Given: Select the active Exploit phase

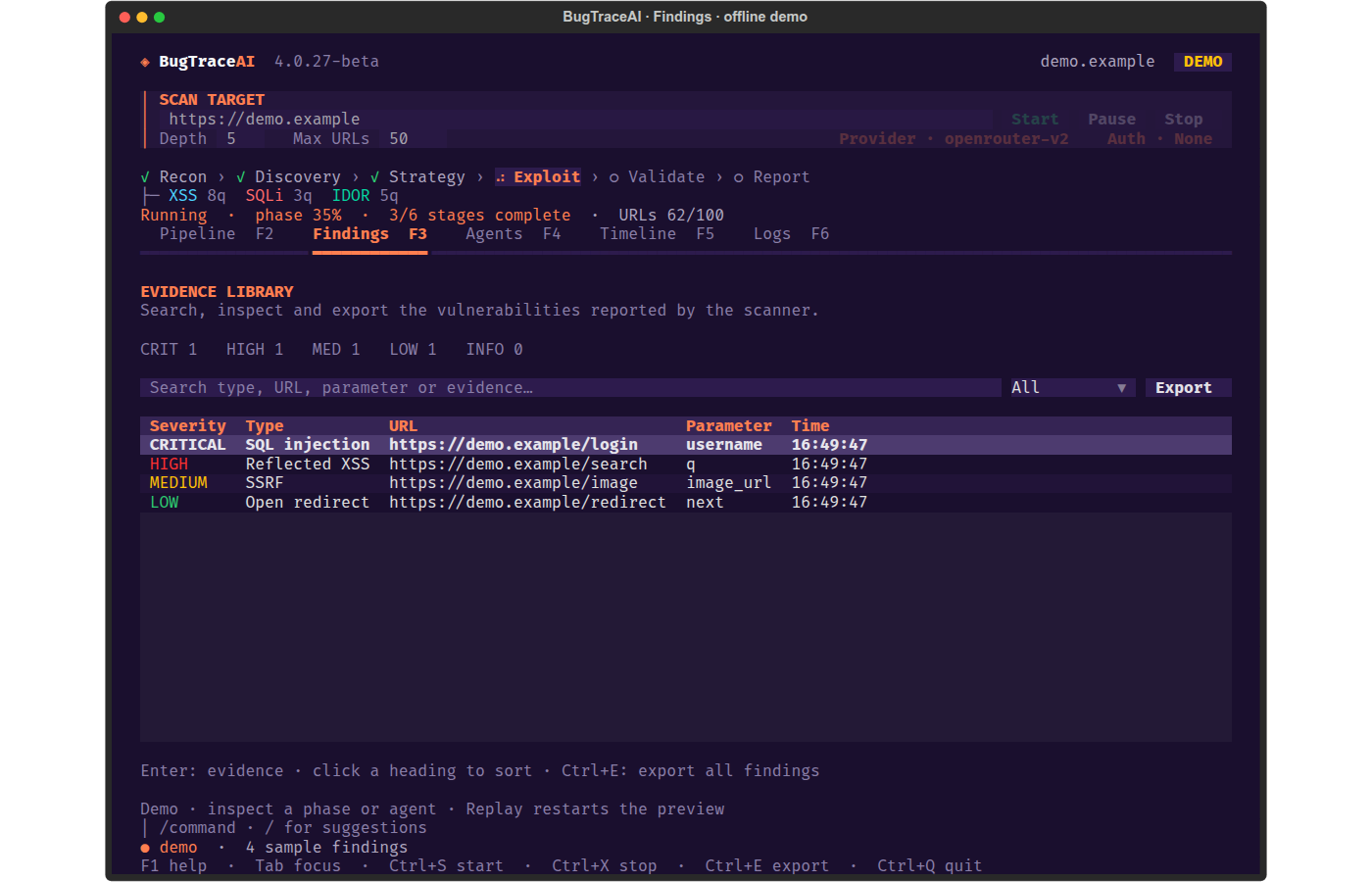Looking at the screenshot, I should coord(537,177).
